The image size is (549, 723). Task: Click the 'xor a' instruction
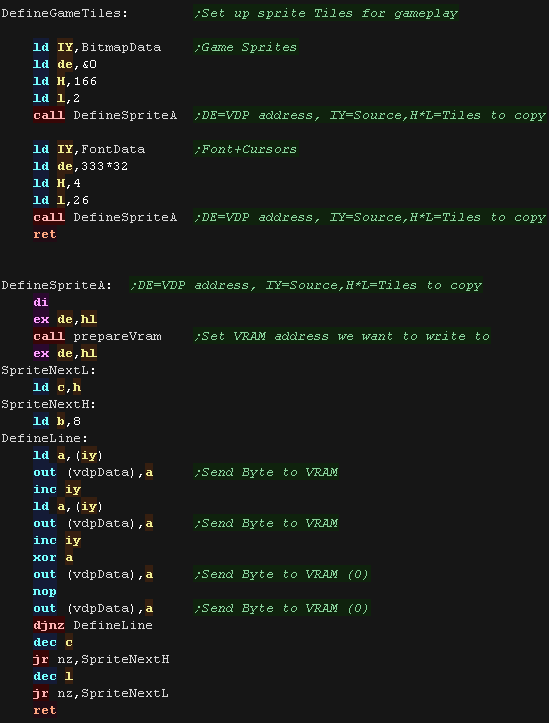pos(53,557)
